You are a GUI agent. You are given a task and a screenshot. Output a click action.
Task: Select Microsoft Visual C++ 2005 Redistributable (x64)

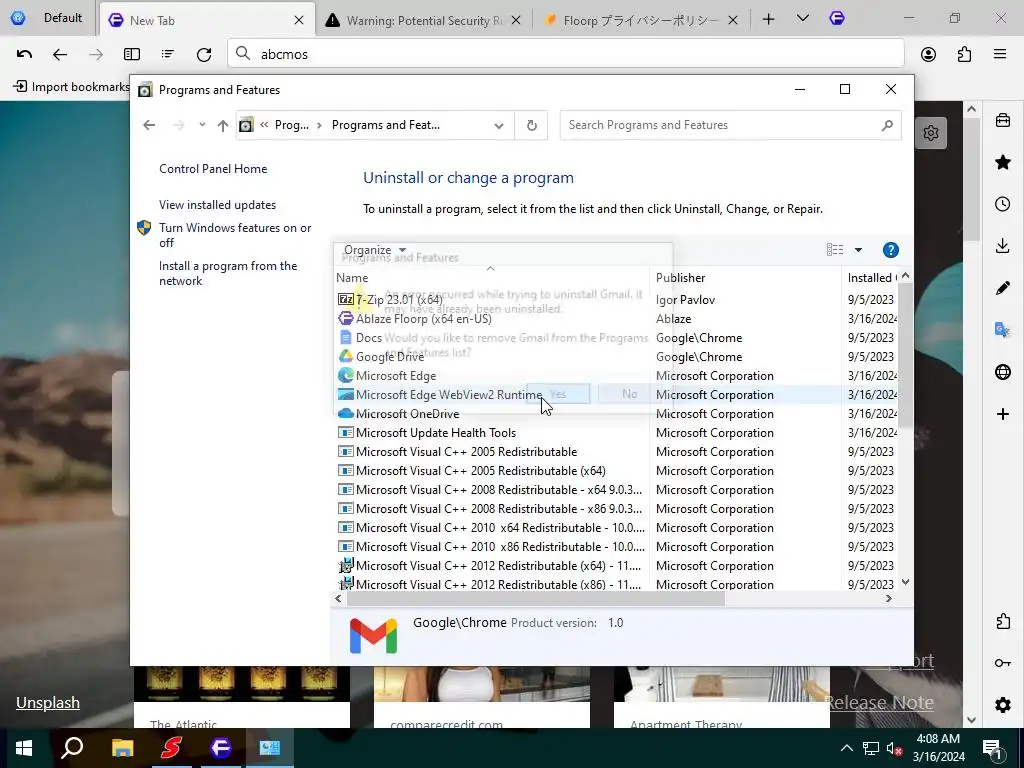[472, 470]
